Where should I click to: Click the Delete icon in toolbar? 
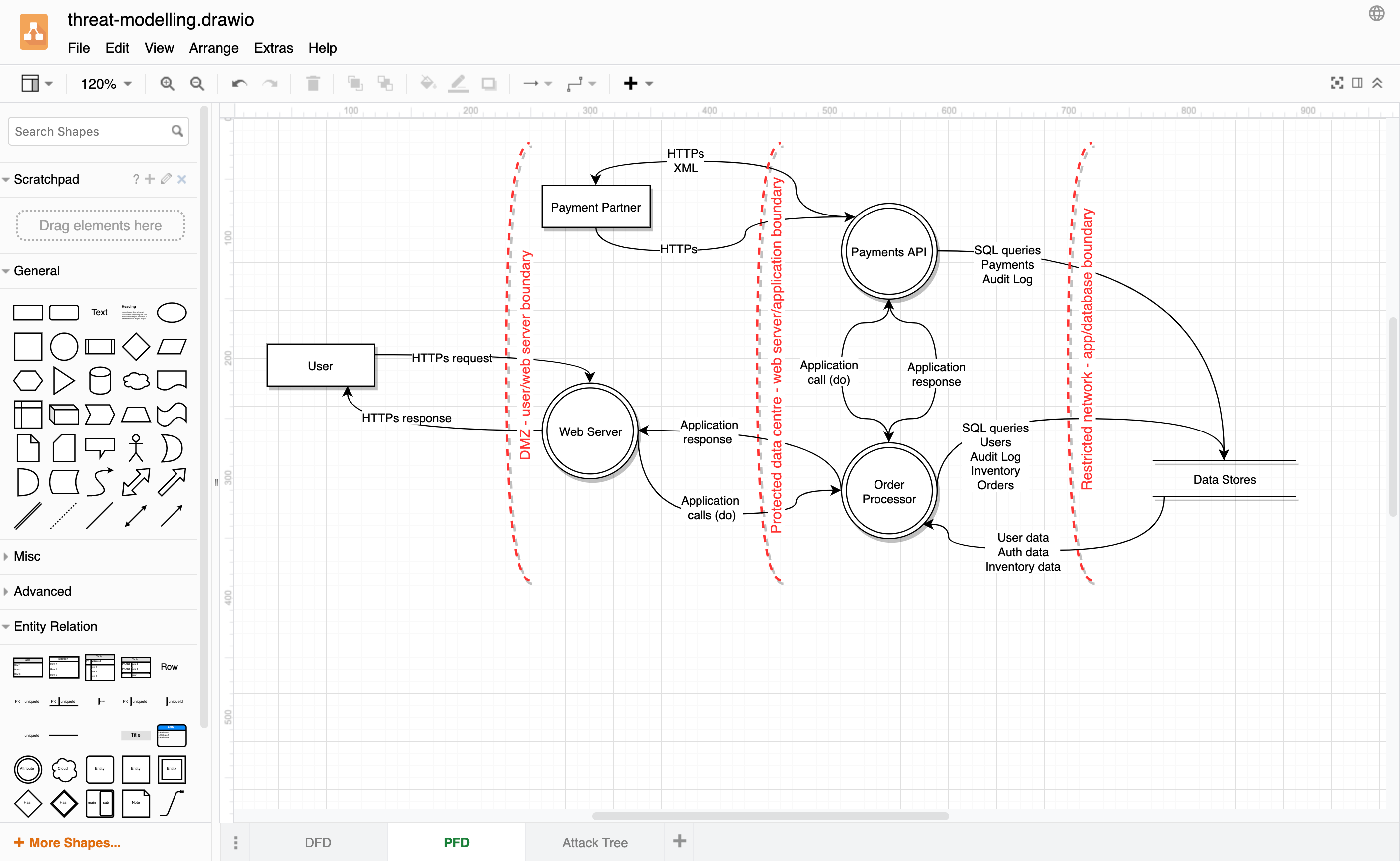coord(313,83)
